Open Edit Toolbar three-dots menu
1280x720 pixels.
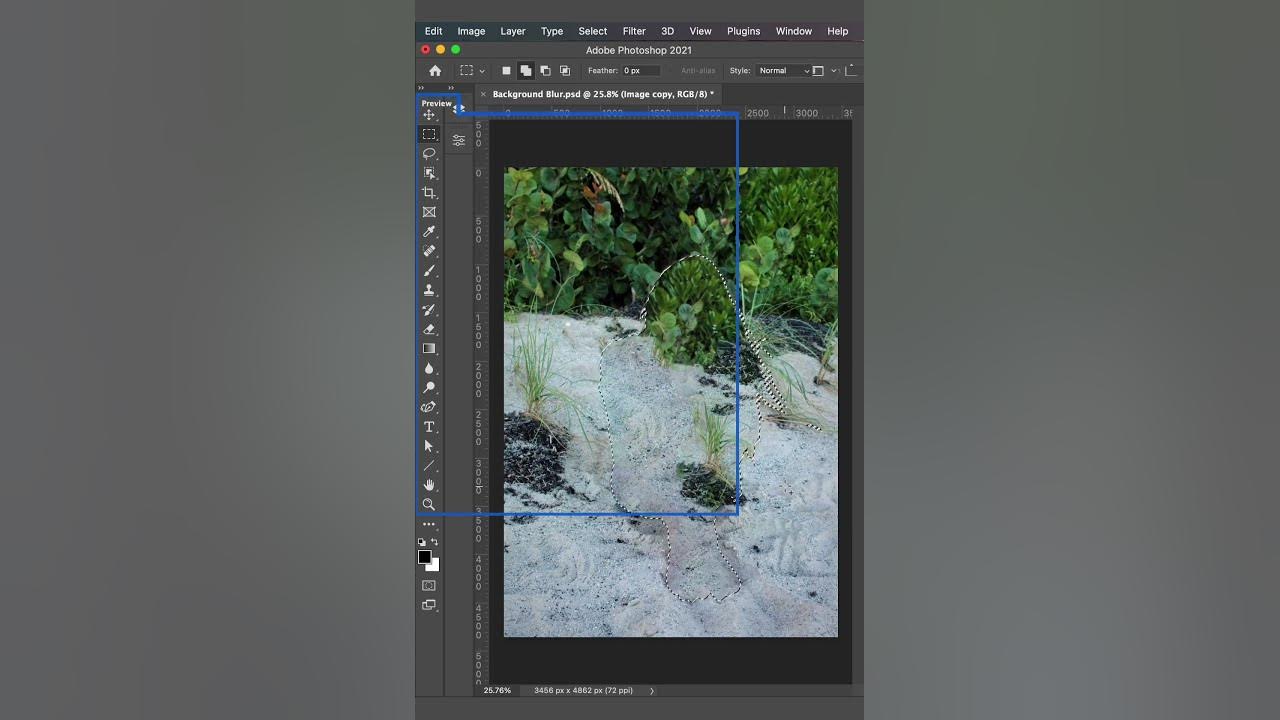[x=429, y=524]
